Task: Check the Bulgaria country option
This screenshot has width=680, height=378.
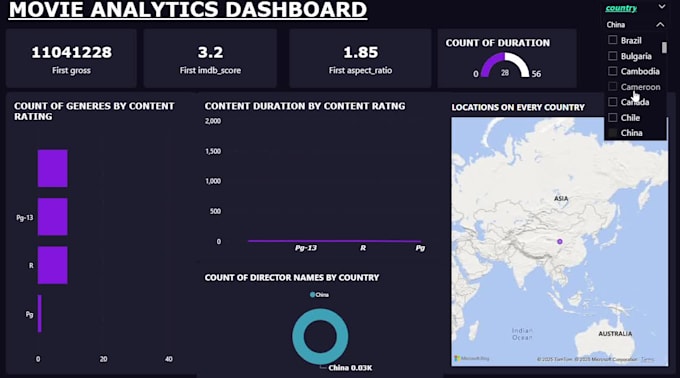Action: (612, 56)
